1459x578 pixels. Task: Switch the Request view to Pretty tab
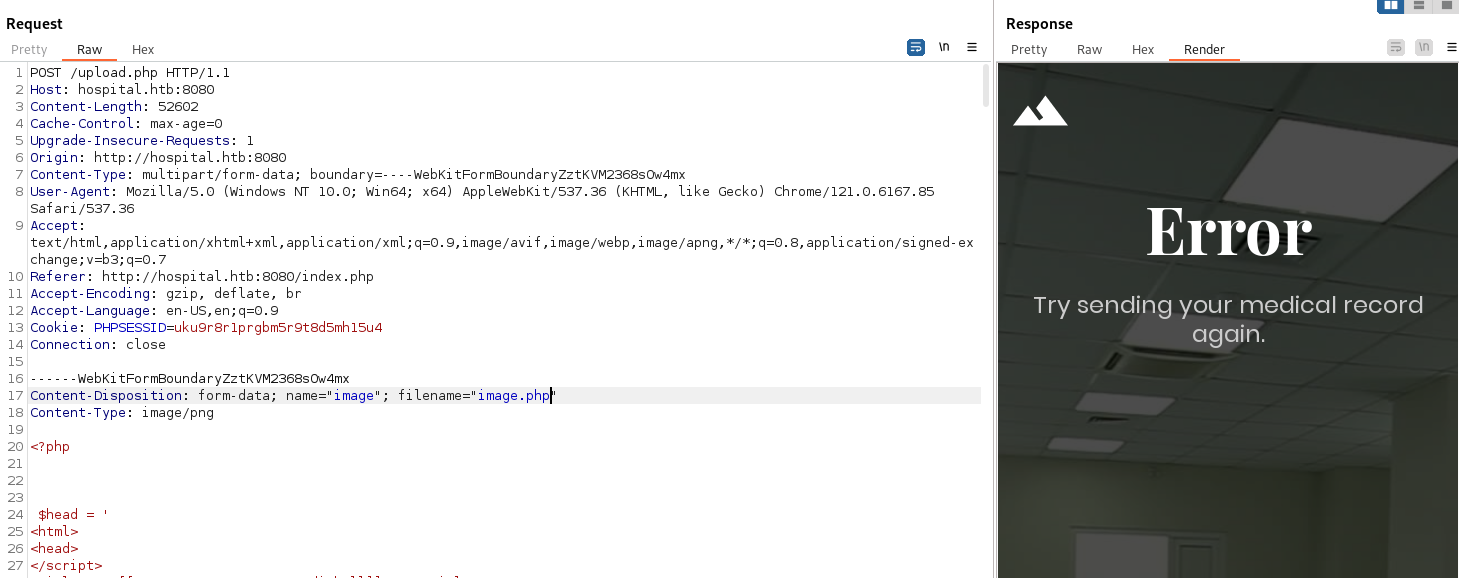click(x=29, y=49)
